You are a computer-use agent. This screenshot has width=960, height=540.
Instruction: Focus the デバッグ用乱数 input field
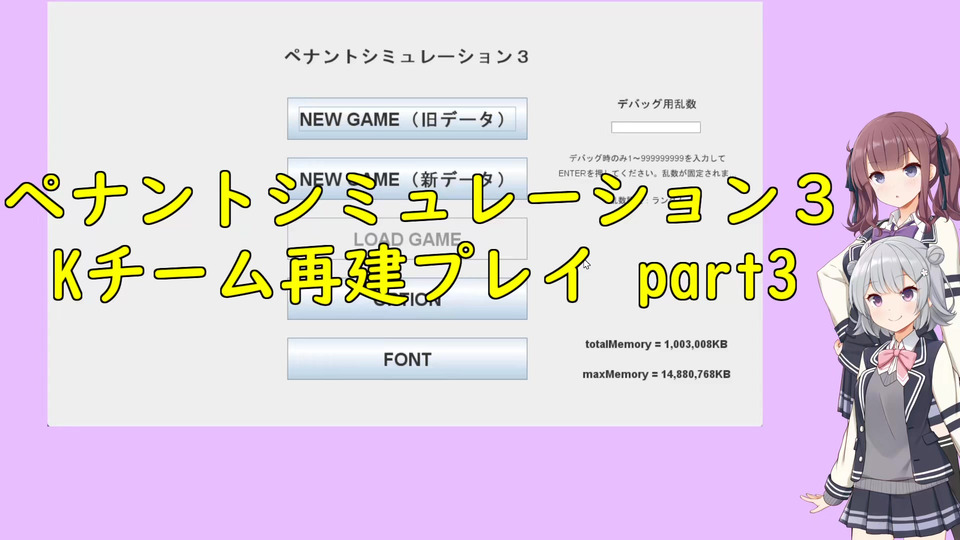point(656,127)
